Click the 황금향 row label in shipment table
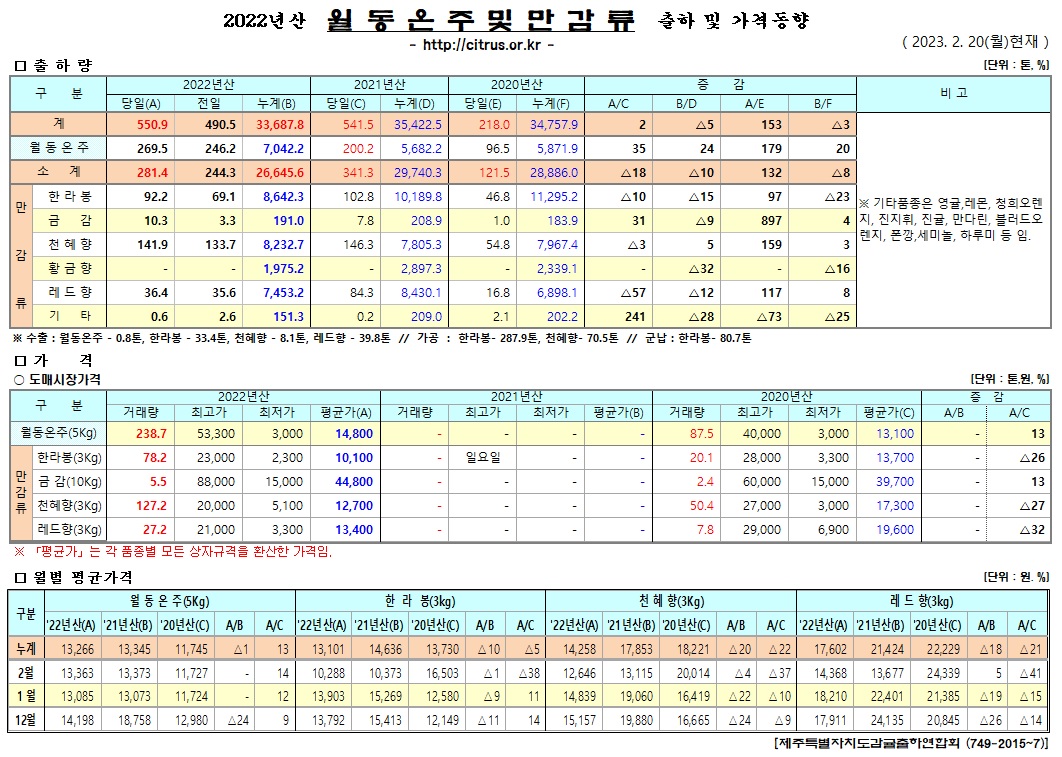Screen dimensions: 1062x757 click(x=71, y=267)
